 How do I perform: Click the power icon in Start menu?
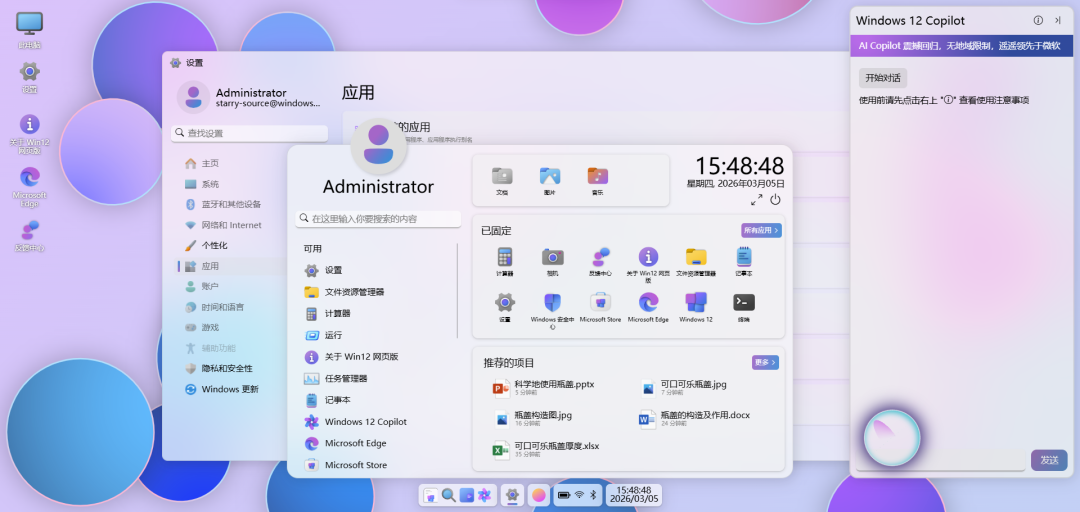pyautogui.click(x=775, y=200)
